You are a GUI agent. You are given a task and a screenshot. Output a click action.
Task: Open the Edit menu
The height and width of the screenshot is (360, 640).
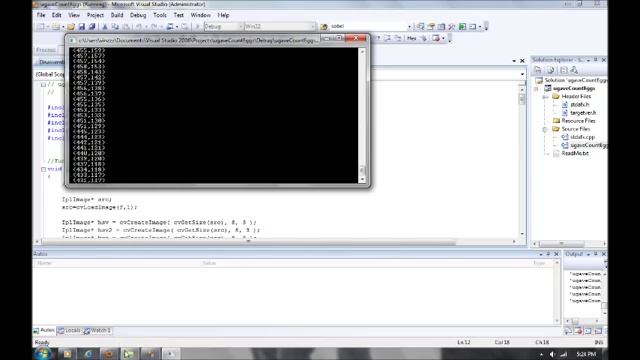coord(56,15)
